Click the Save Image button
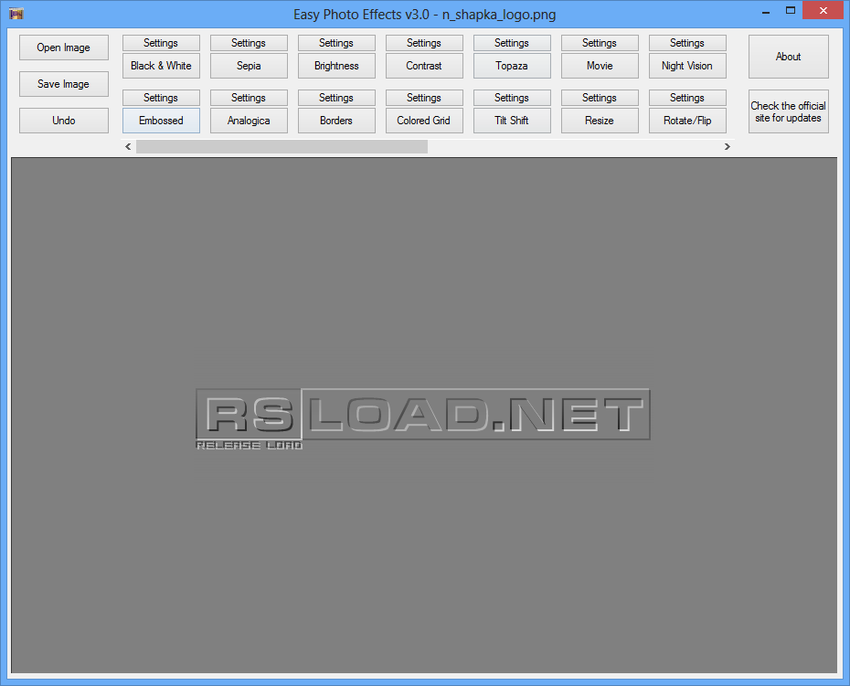The height and width of the screenshot is (686, 850). (63, 84)
